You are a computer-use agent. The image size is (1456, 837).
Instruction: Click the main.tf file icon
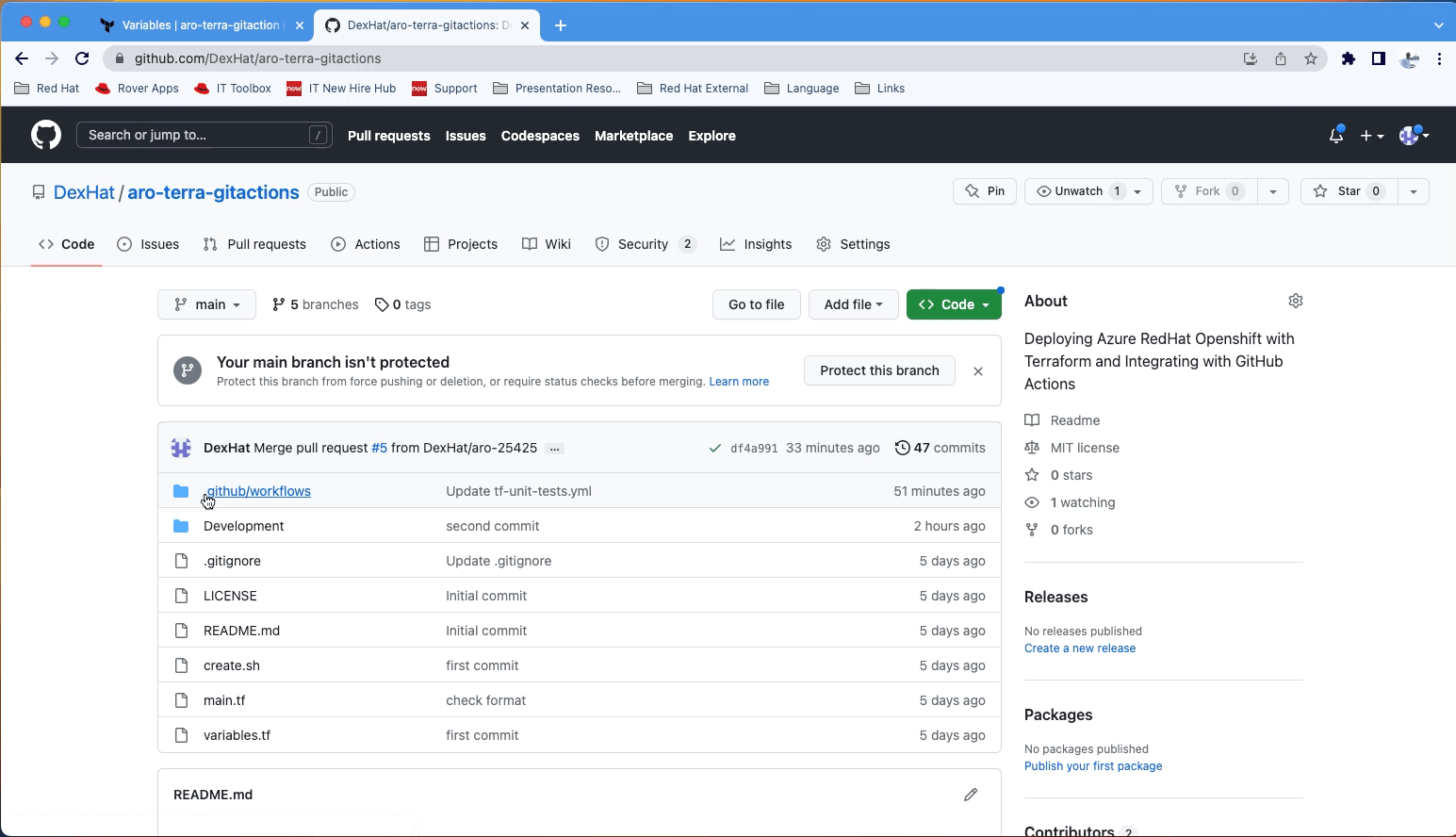pyautogui.click(x=181, y=700)
